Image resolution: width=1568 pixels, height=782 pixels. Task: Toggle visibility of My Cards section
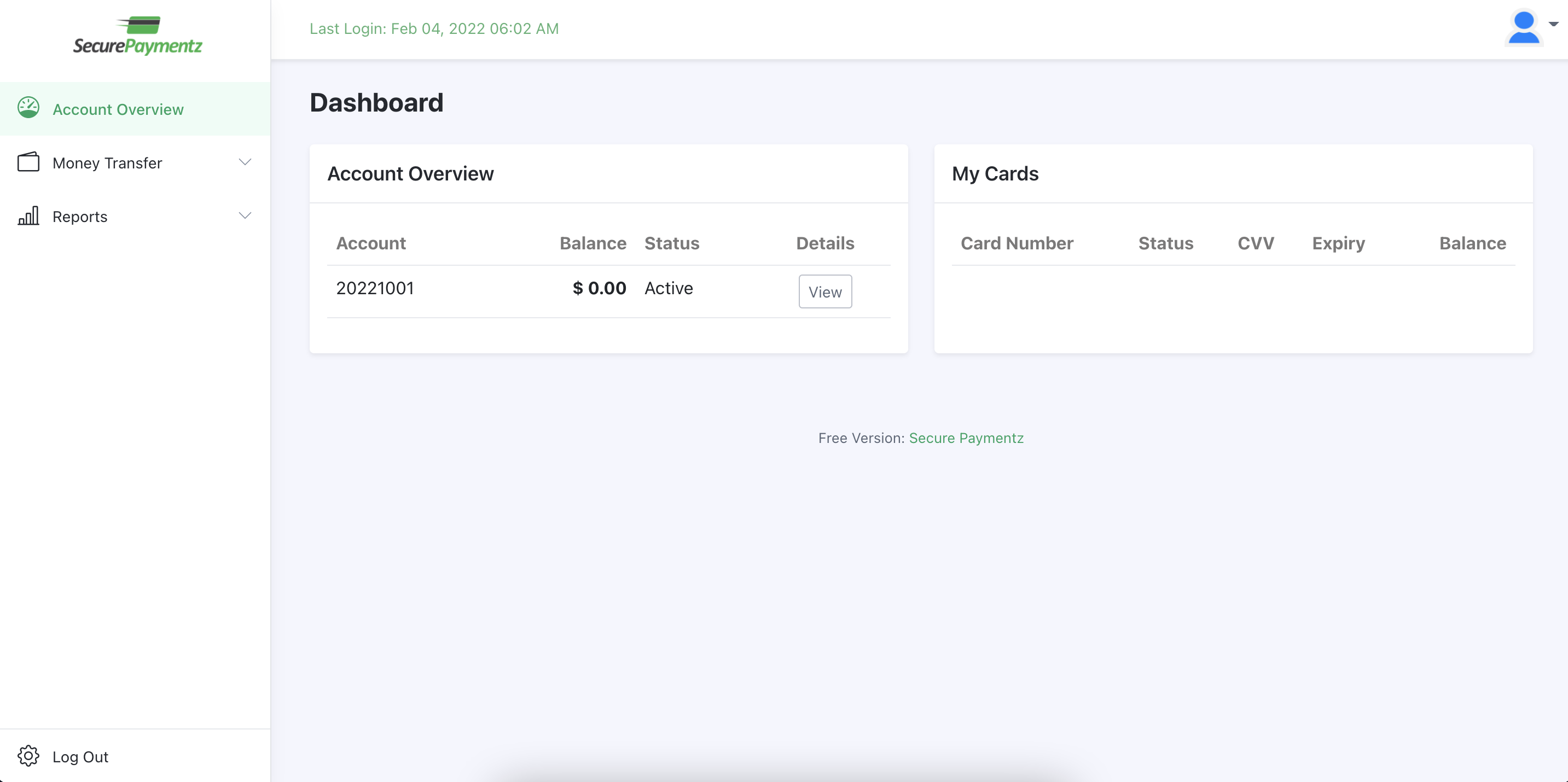tap(994, 173)
